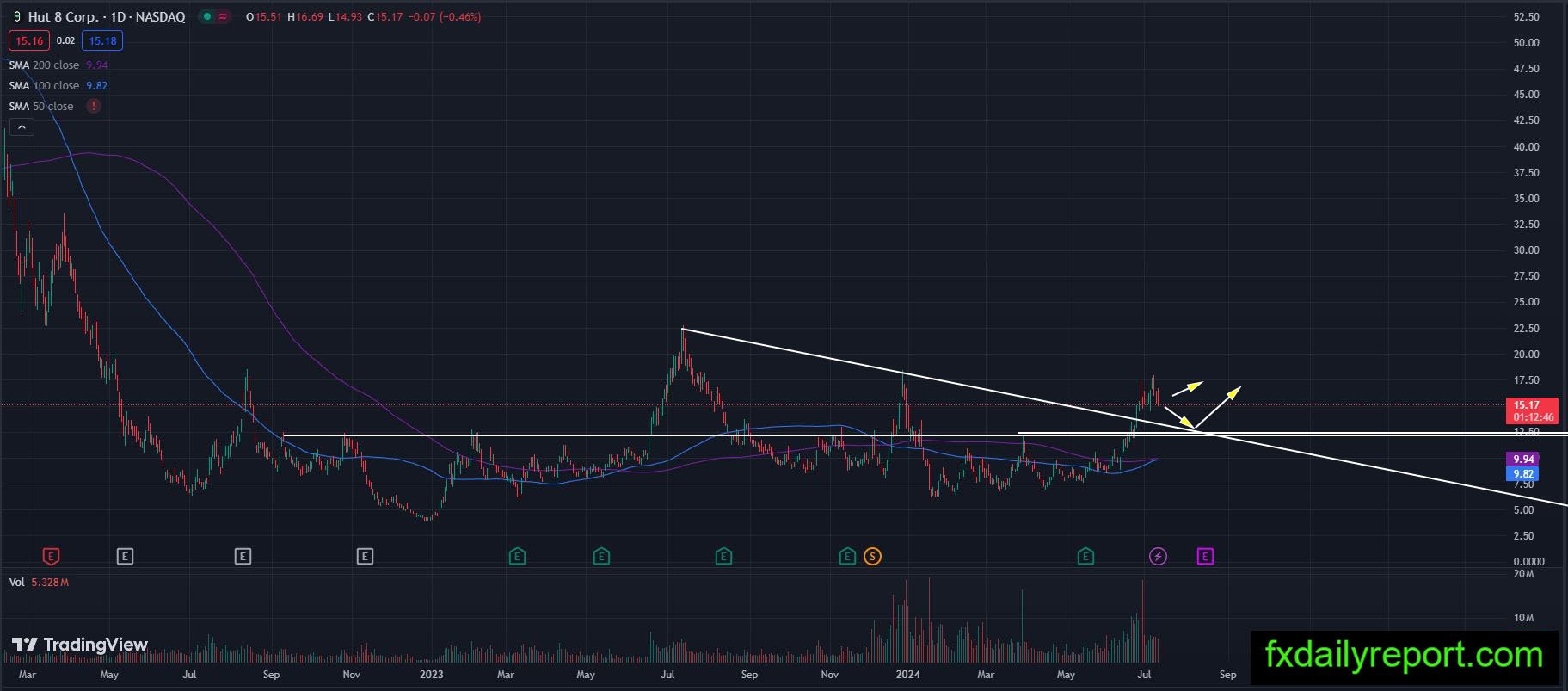Click the 20M volume axis label

[1525, 574]
